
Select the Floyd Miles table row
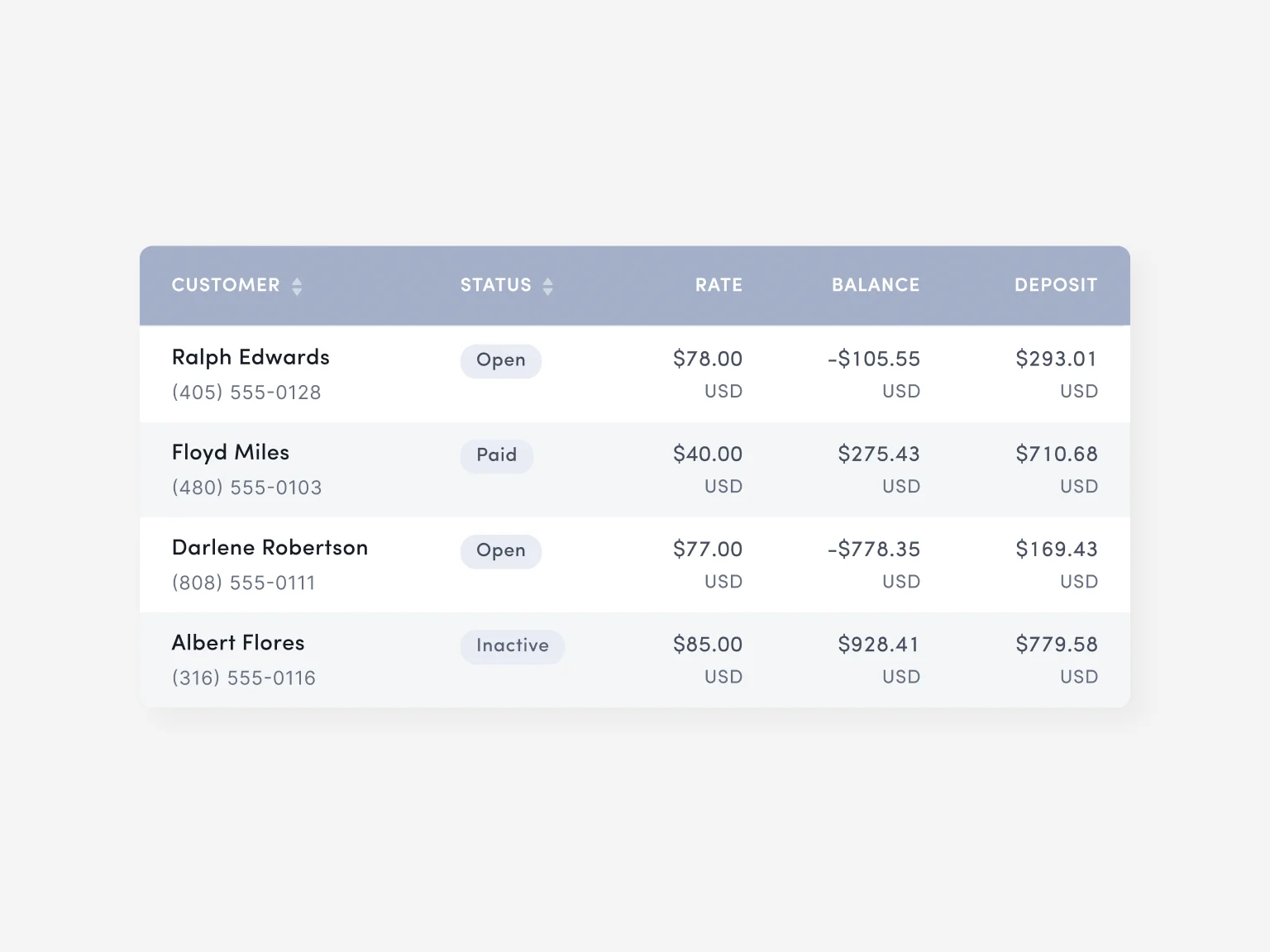[x=635, y=469]
